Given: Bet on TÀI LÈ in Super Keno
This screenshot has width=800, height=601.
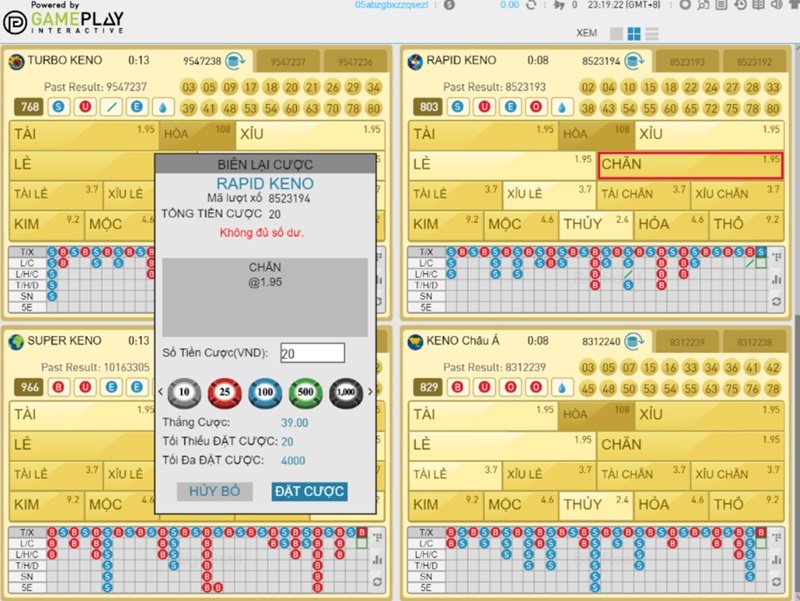Looking at the screenshot, I should click(x=56, y=475).
